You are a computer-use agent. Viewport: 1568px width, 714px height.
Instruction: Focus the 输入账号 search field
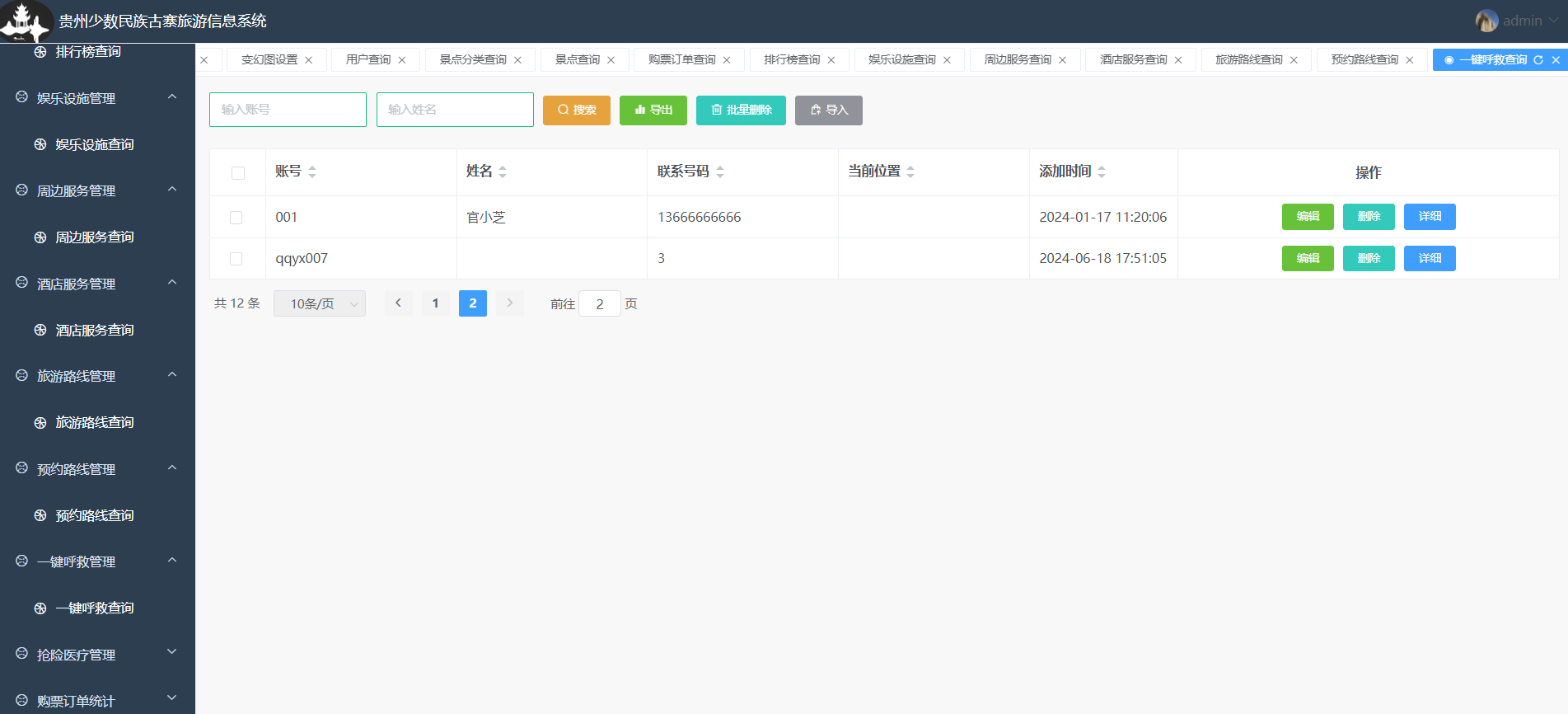click(288, 110)
